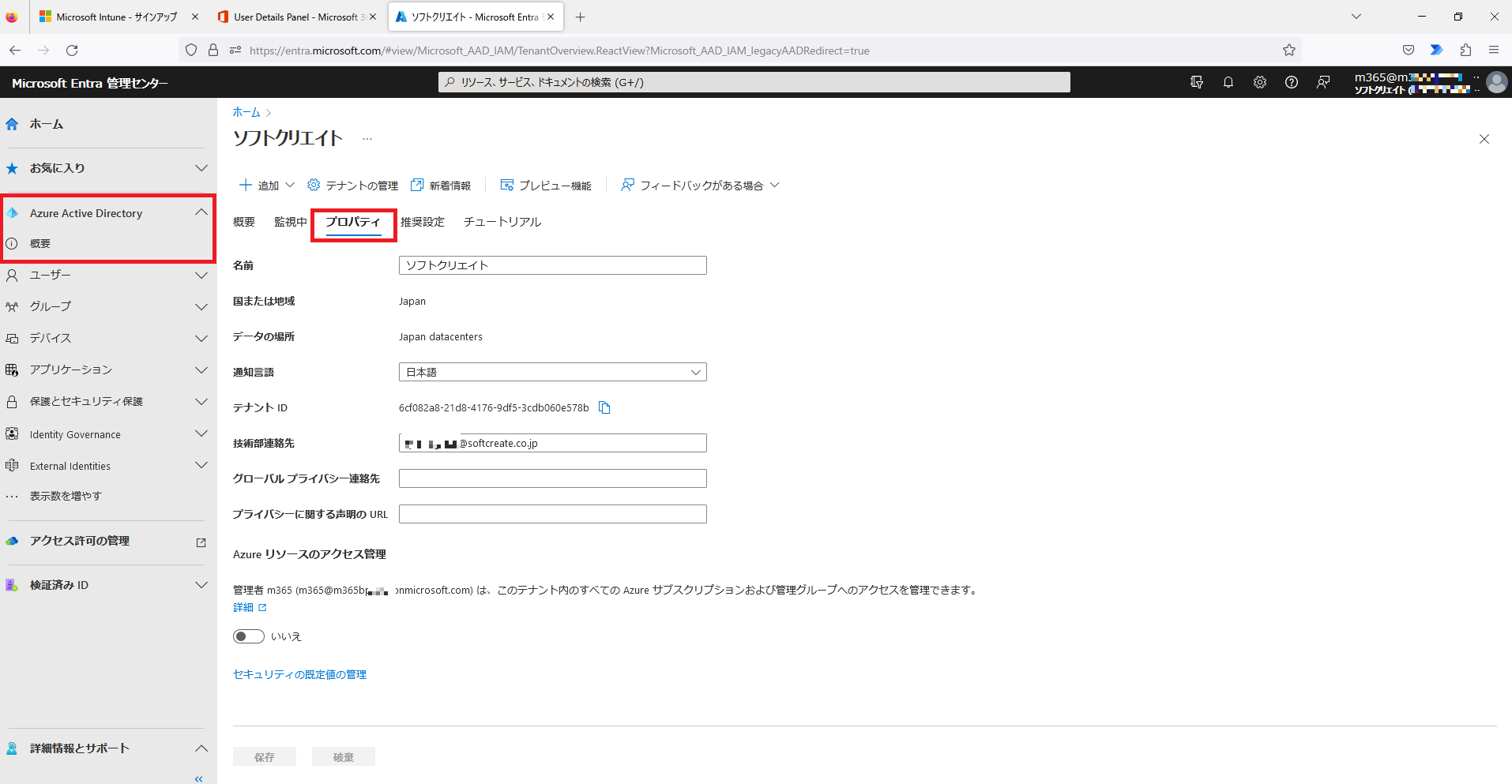Open the feedback dropdown in toolbar

pyautogui.click(x=700, y=185)
